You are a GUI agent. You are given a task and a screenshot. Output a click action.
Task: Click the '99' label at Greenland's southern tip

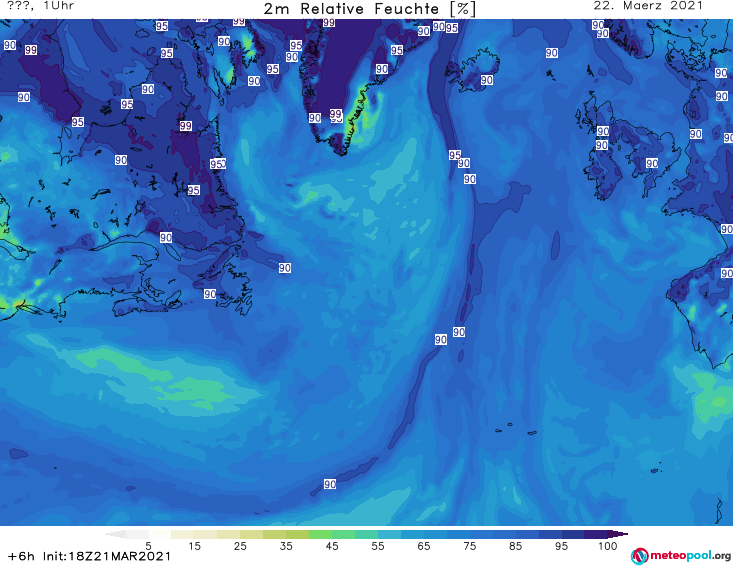[336, 114]
